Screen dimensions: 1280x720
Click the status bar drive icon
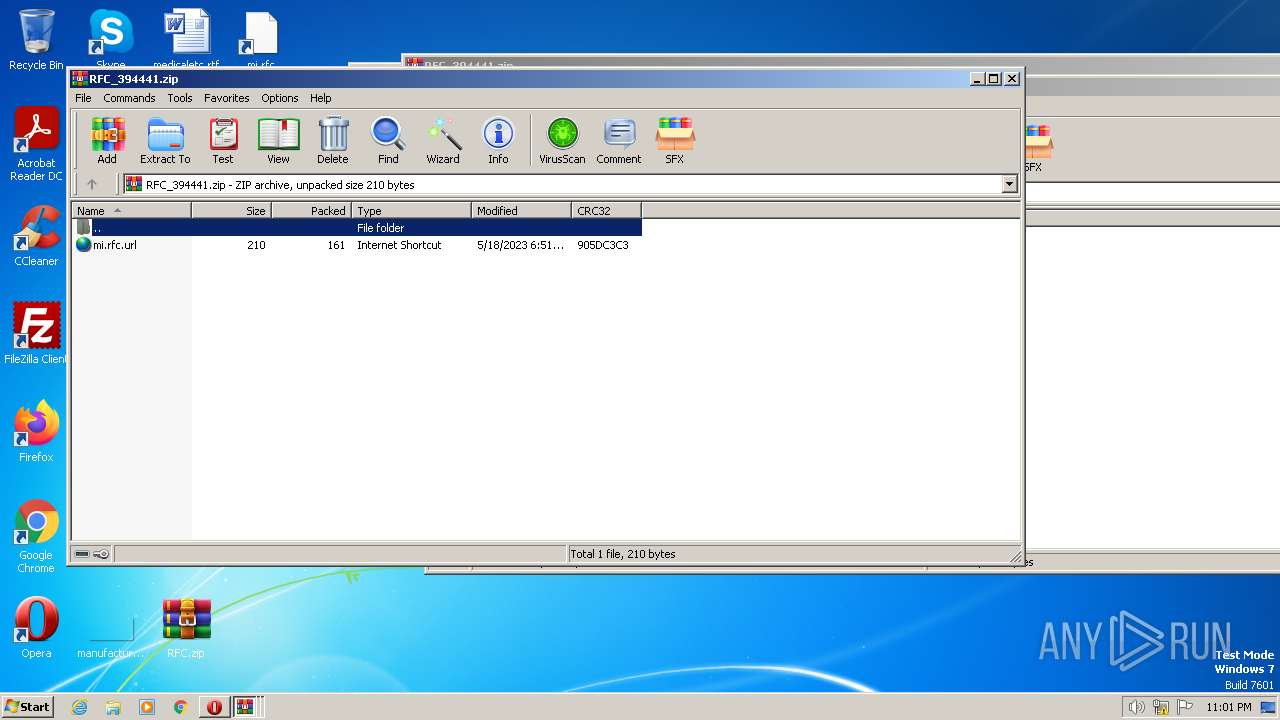[x=82, y=554]
